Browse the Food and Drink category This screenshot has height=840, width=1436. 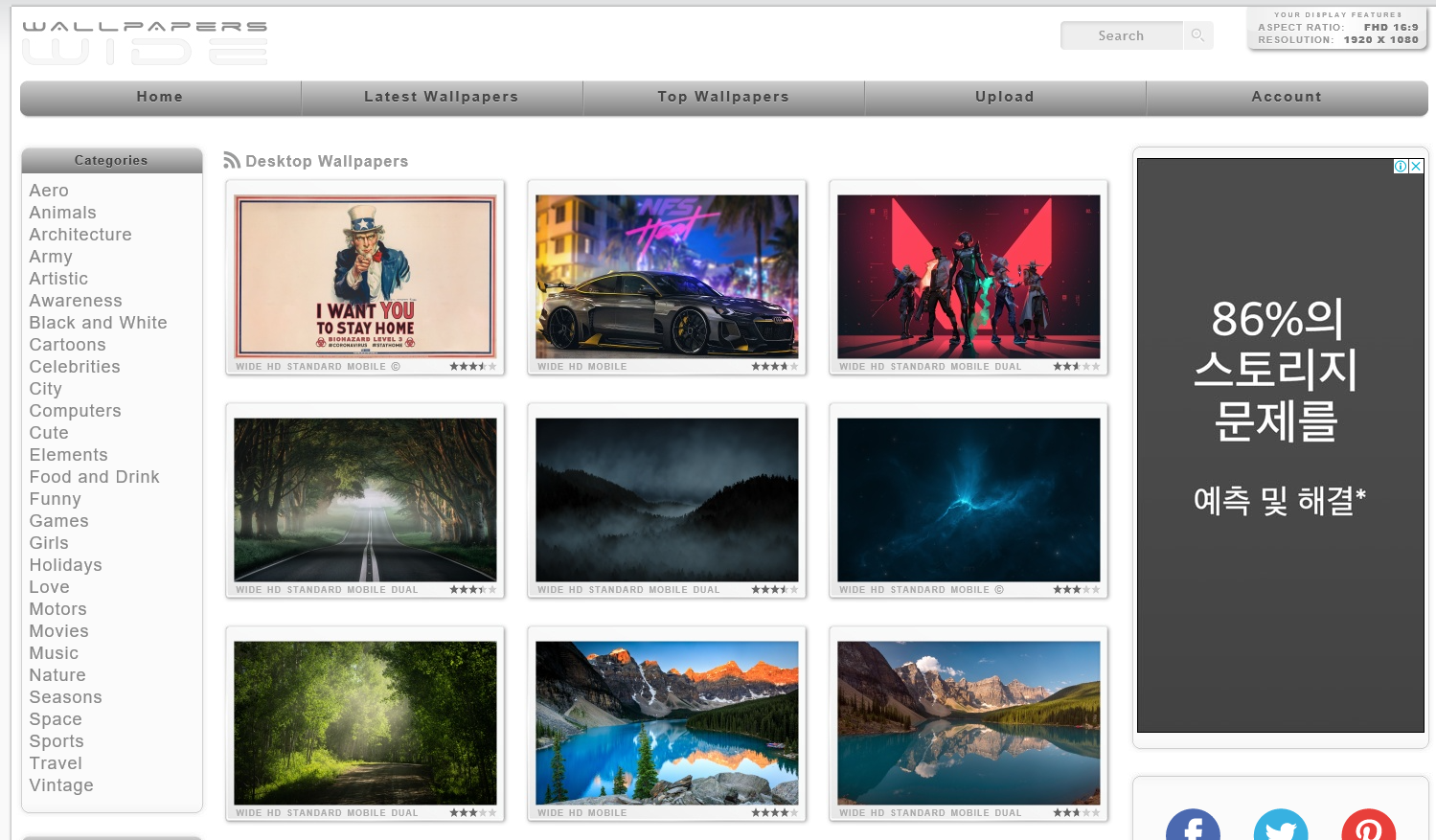tap(94, 477)
